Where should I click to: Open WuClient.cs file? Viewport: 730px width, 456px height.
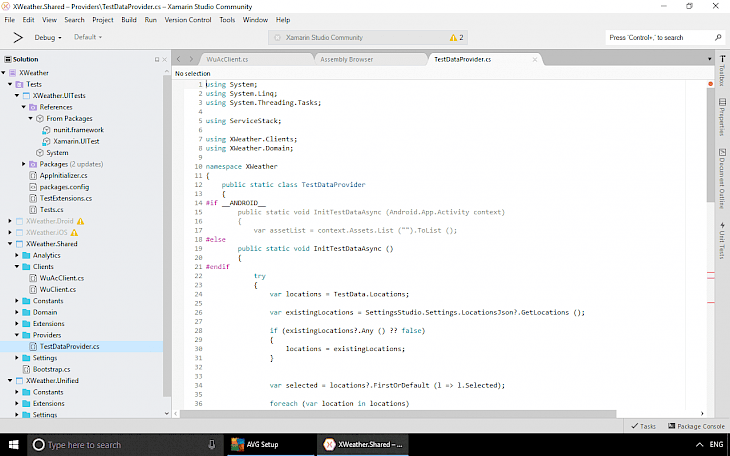click(58, 289)
